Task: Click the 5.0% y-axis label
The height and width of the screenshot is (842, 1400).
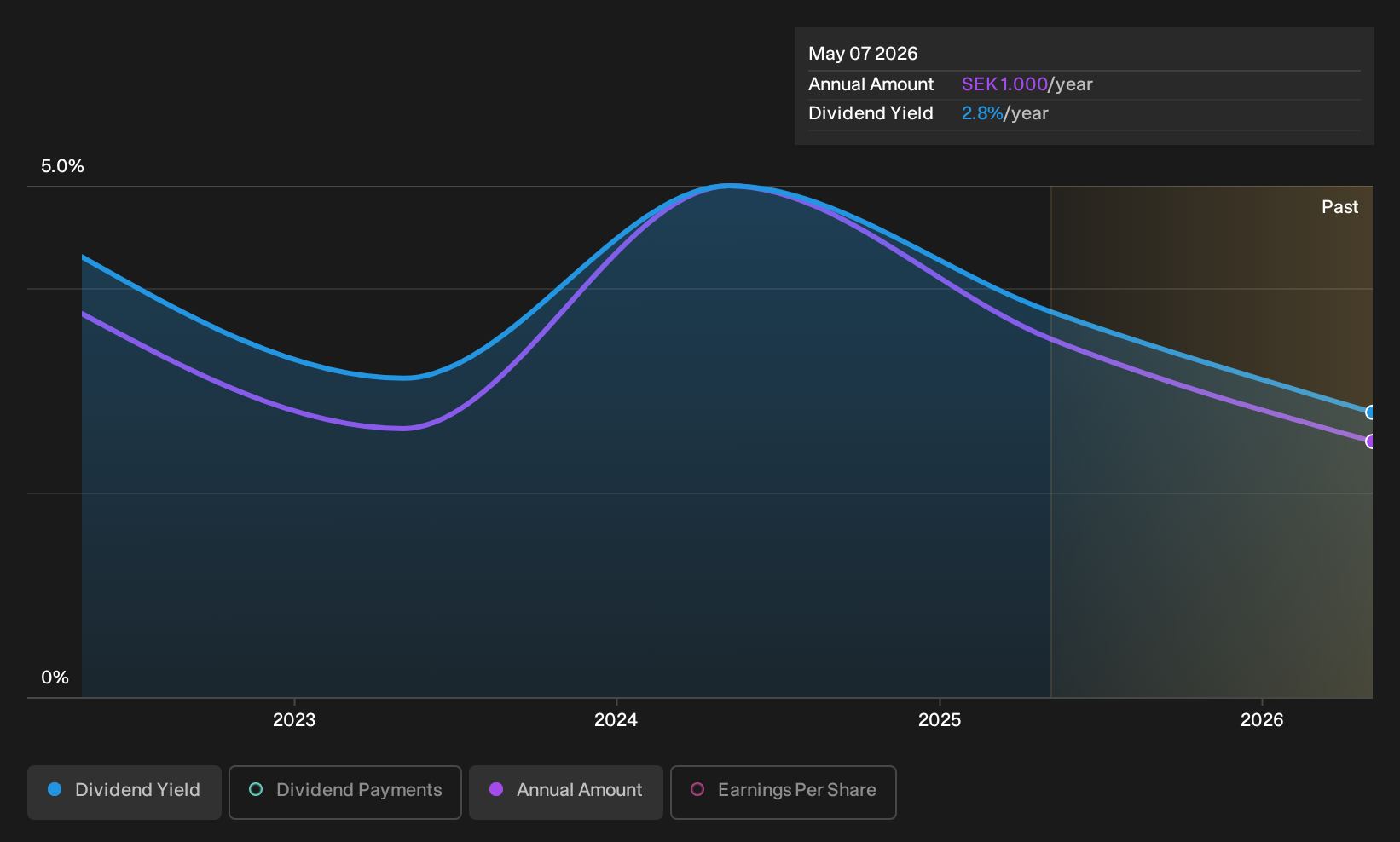Action: tap(62, 166)
